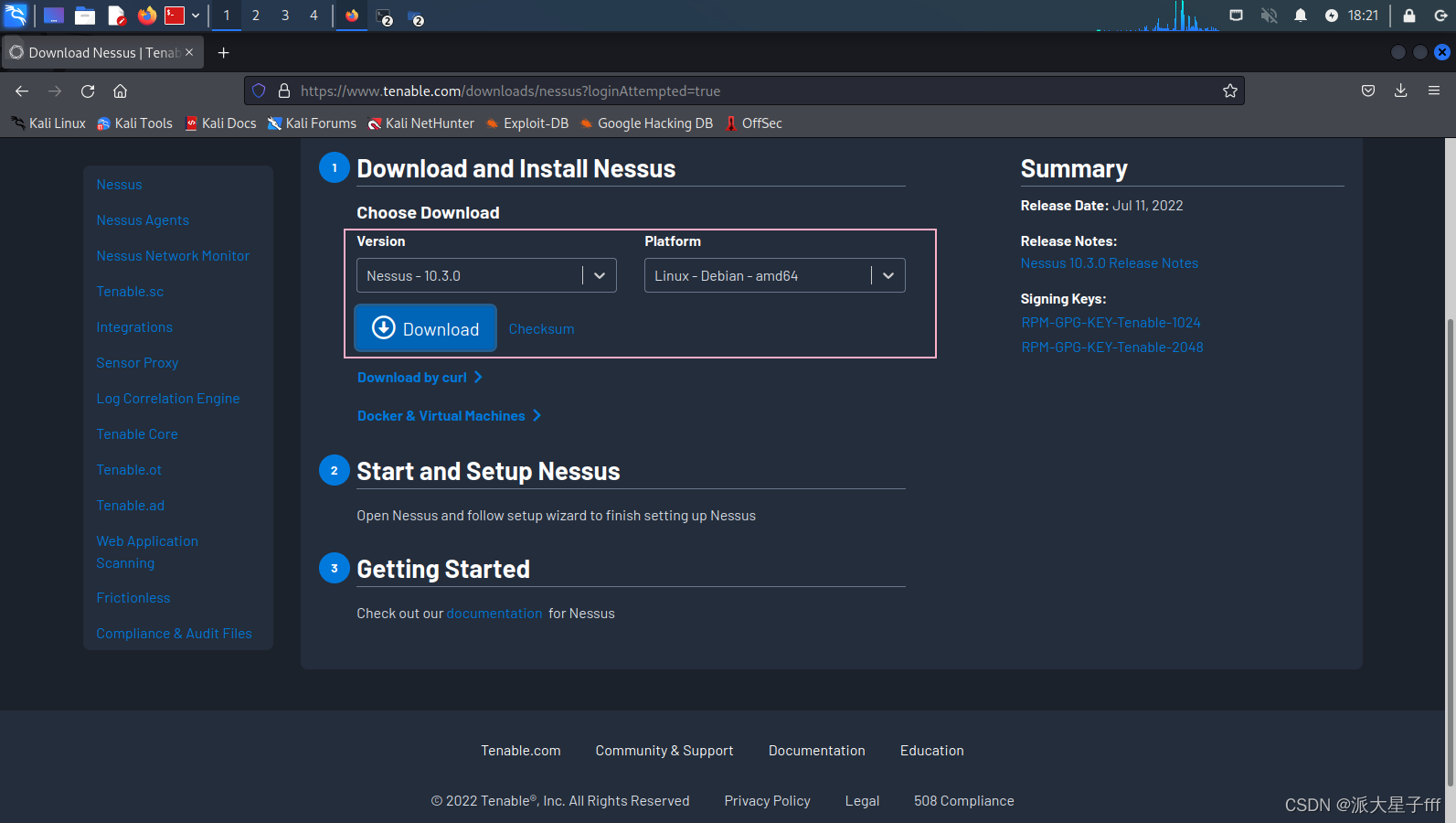The width and height of the screenshot is (1456, 823).
Task: Select Nessus Network Monitor in sidebar
Action: click(173, 256)
